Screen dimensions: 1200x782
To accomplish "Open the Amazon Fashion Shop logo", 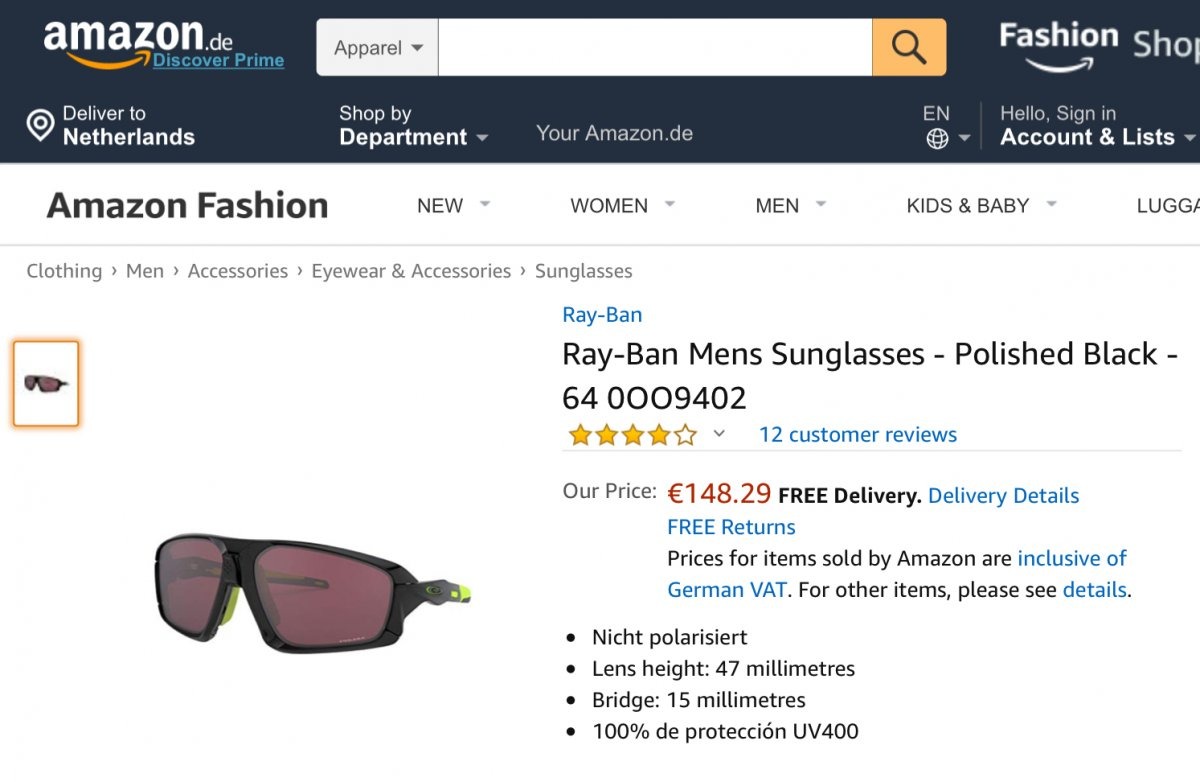I will [x=1095, y=45].
